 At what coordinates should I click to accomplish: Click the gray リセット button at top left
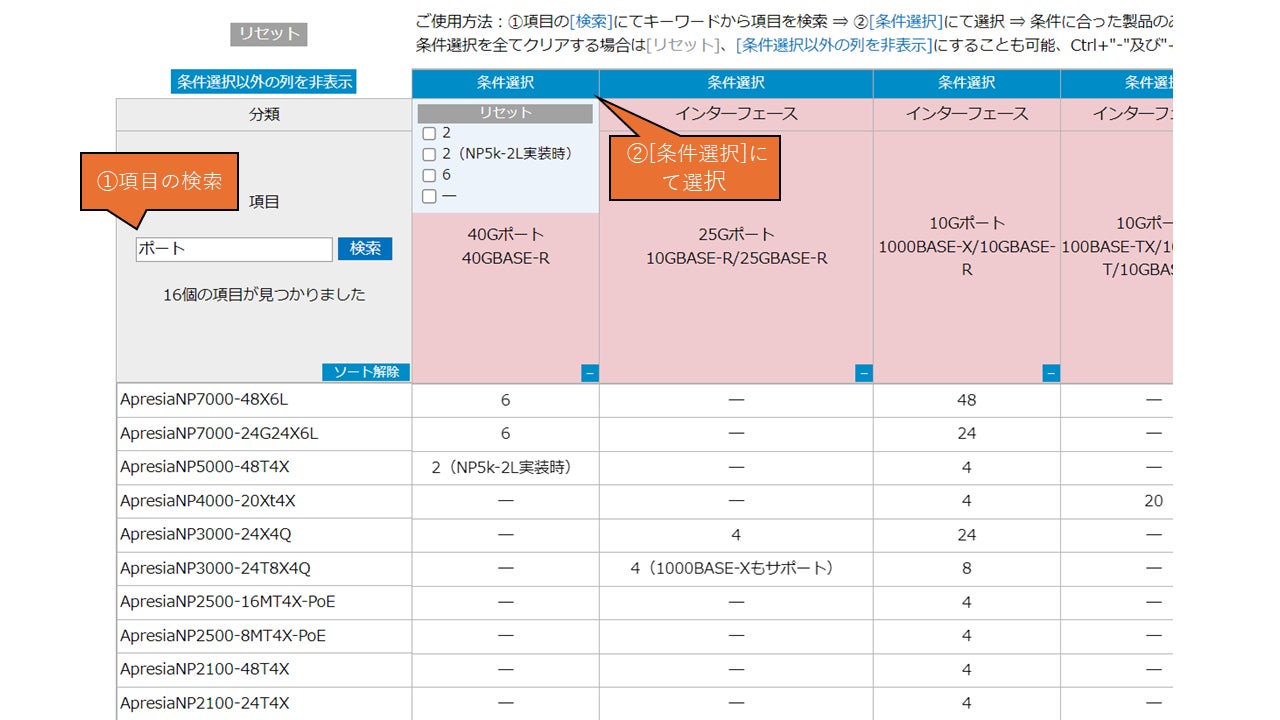[269, 33]
